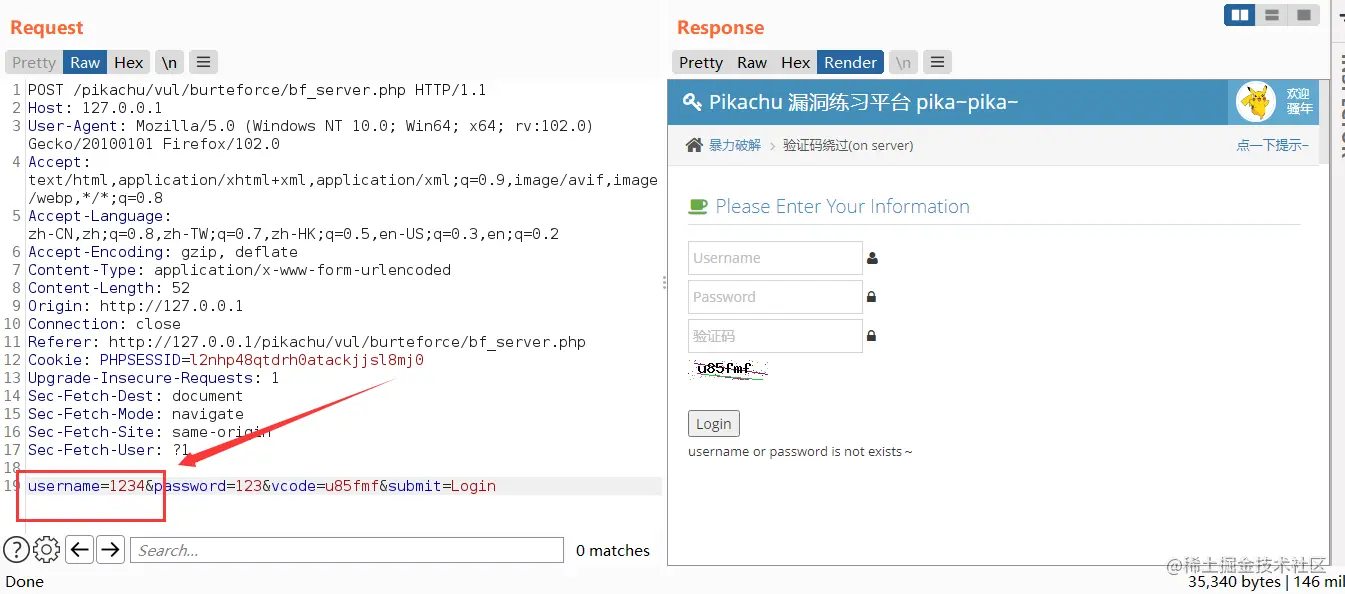The image size is (1345, 594).
Task: Click the Login button in rendered page
Action: pos(714,424)
